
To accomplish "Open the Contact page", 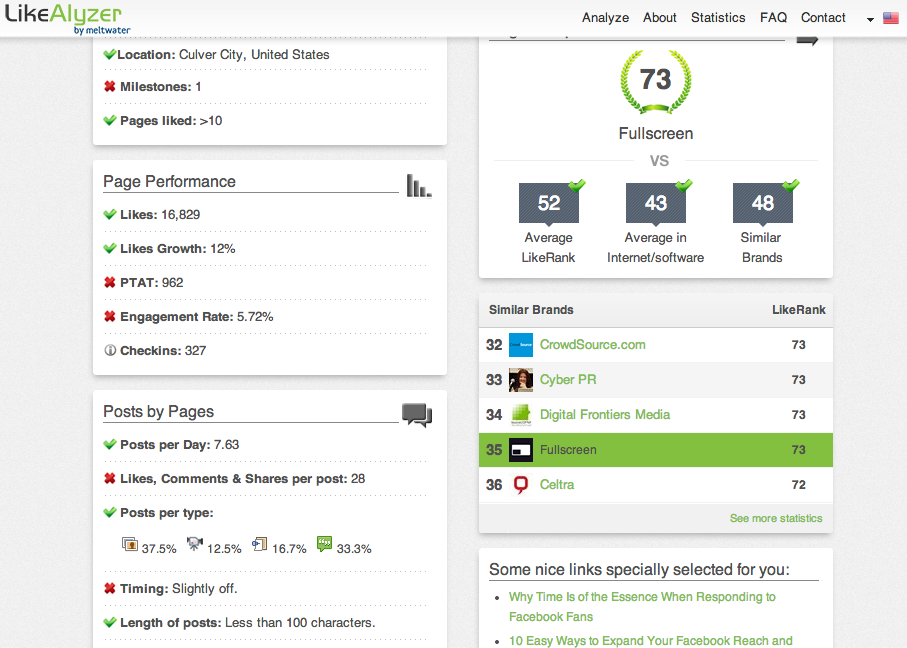I will [x=823, y=18].
